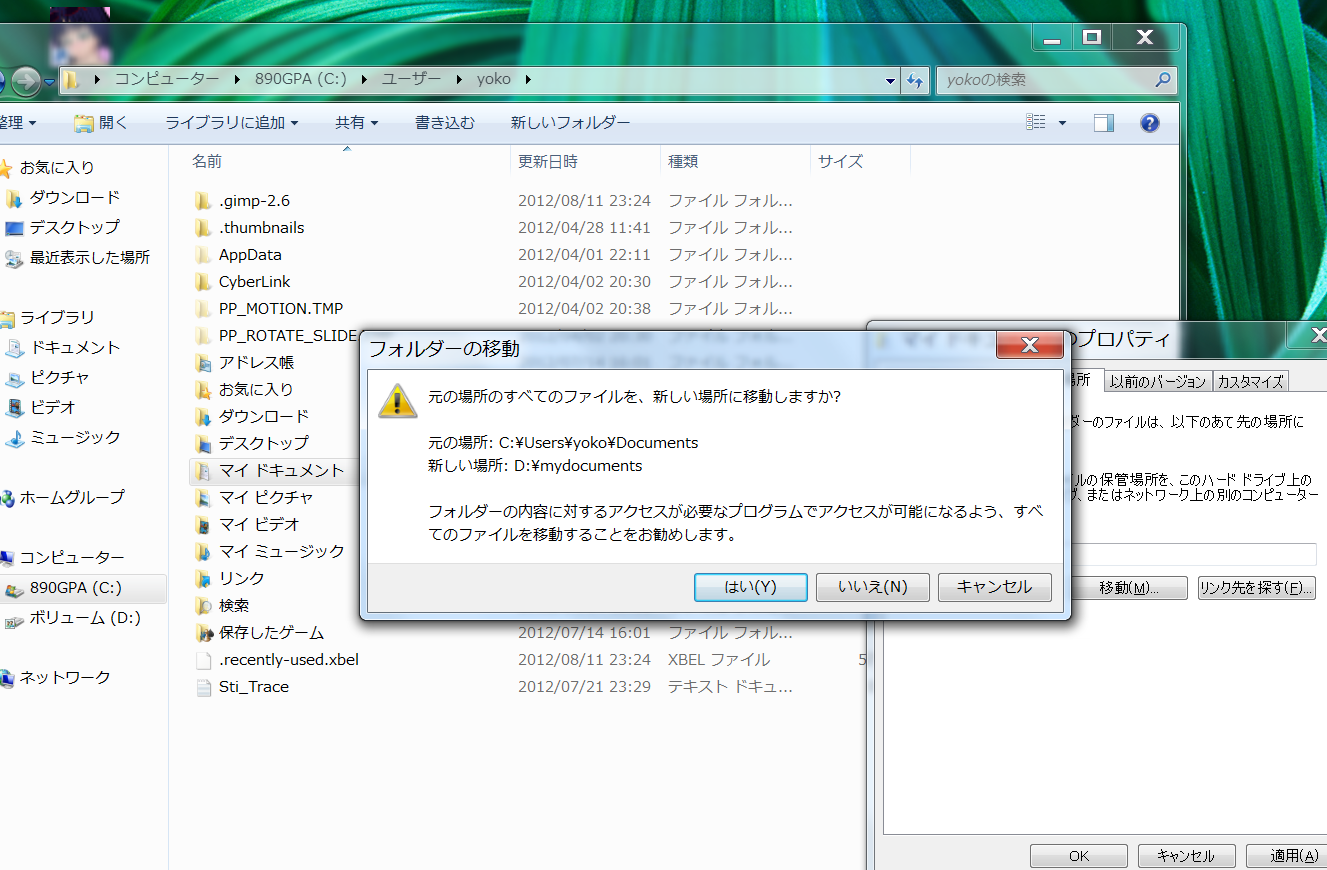
Task: Click いいえ(N) in the move dialog
Action: (872, 587)
